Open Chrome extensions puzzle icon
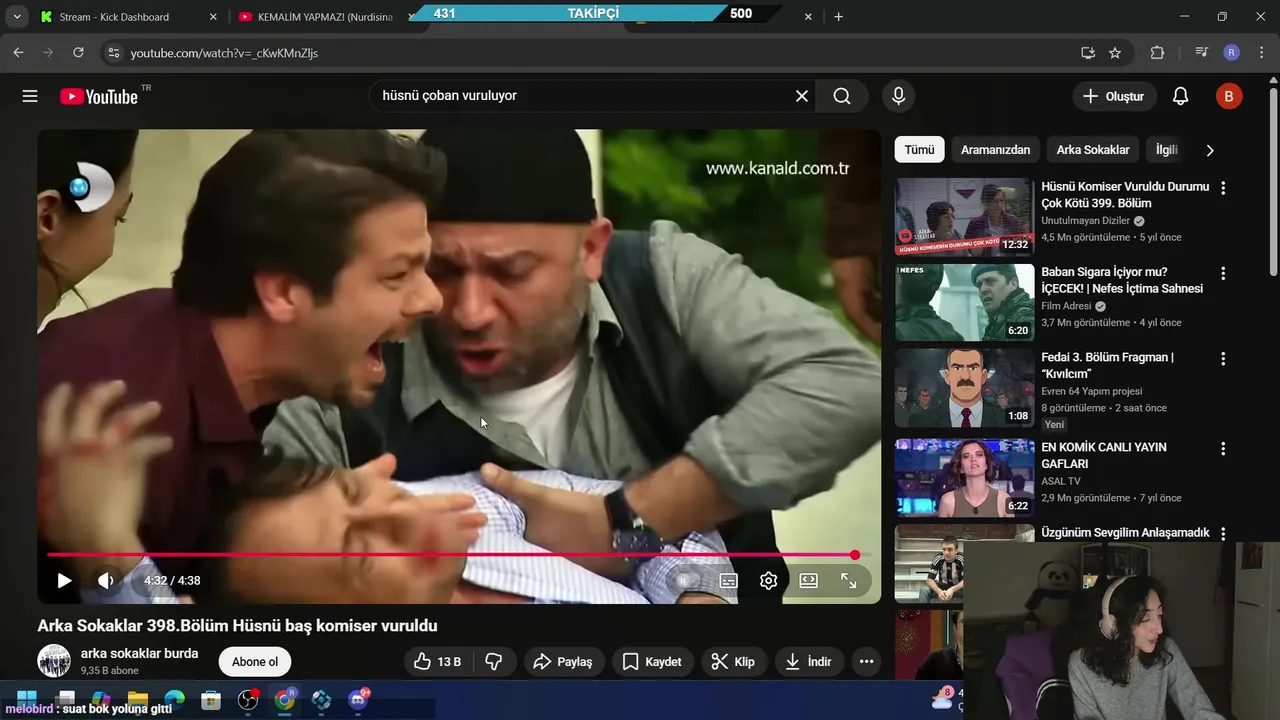Screen dimensions: 1280x720 (x=1158, y=53)
